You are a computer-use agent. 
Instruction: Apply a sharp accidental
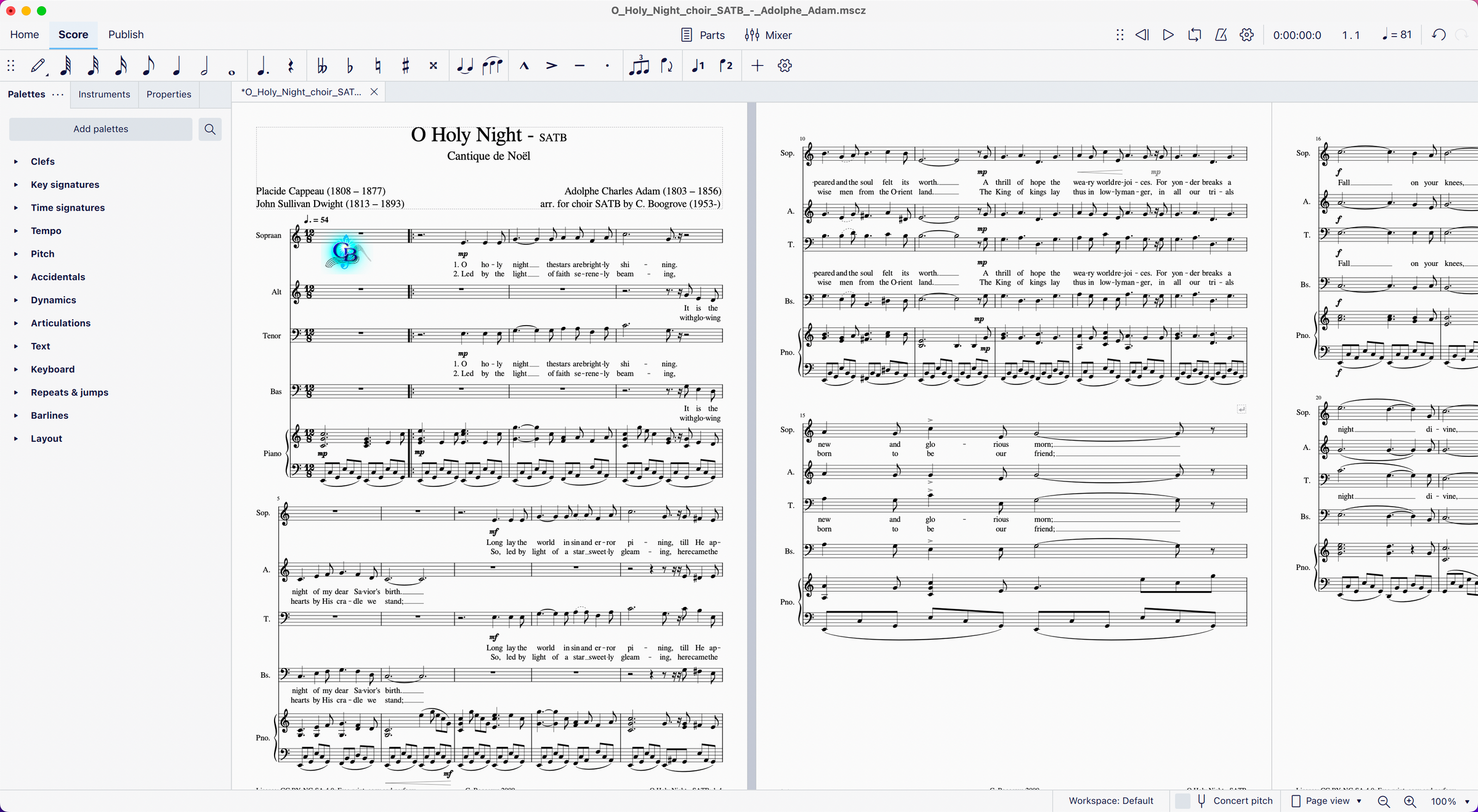coord(405,65)
